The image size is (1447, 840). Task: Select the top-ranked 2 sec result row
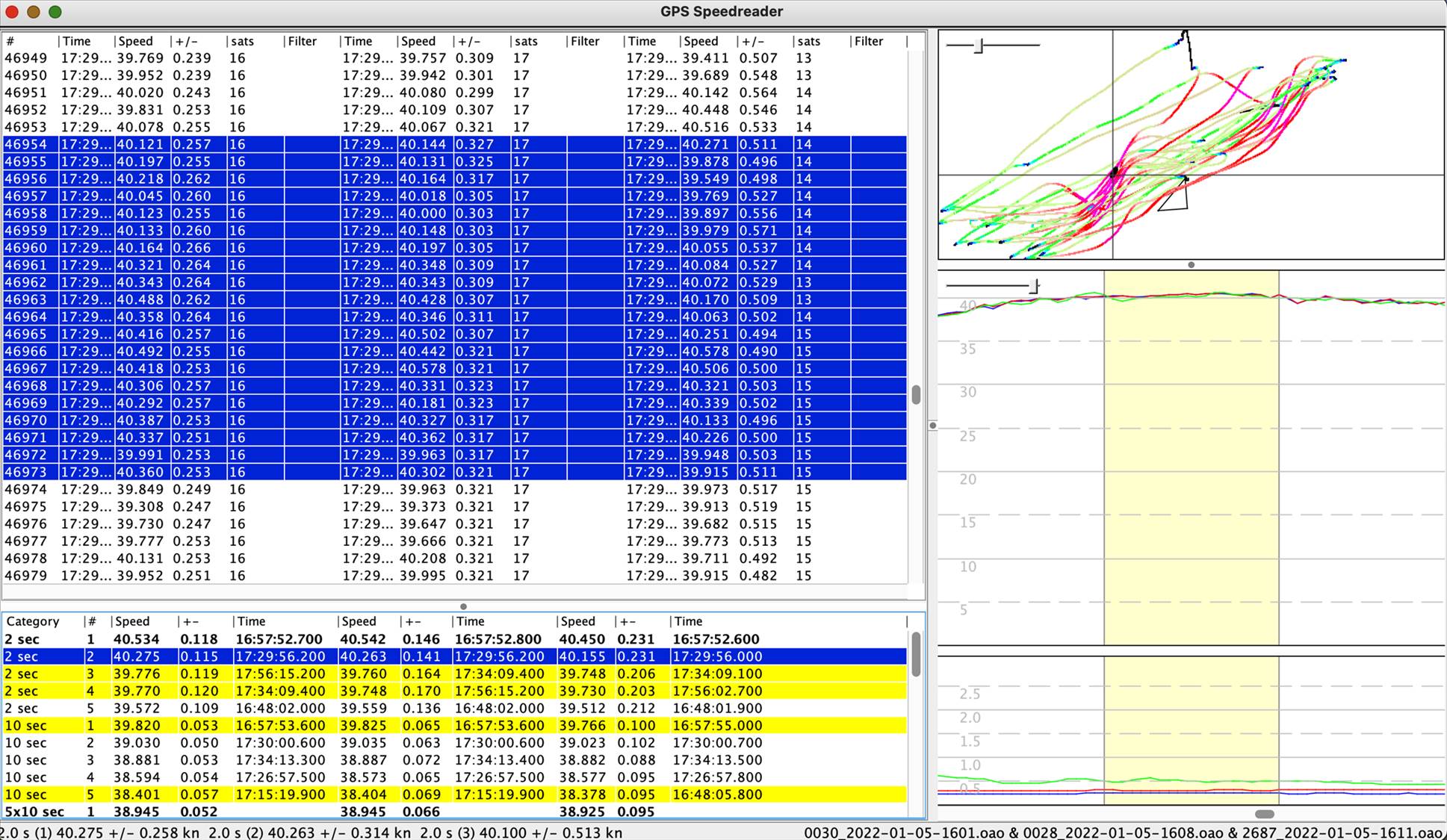coord(224,639)
